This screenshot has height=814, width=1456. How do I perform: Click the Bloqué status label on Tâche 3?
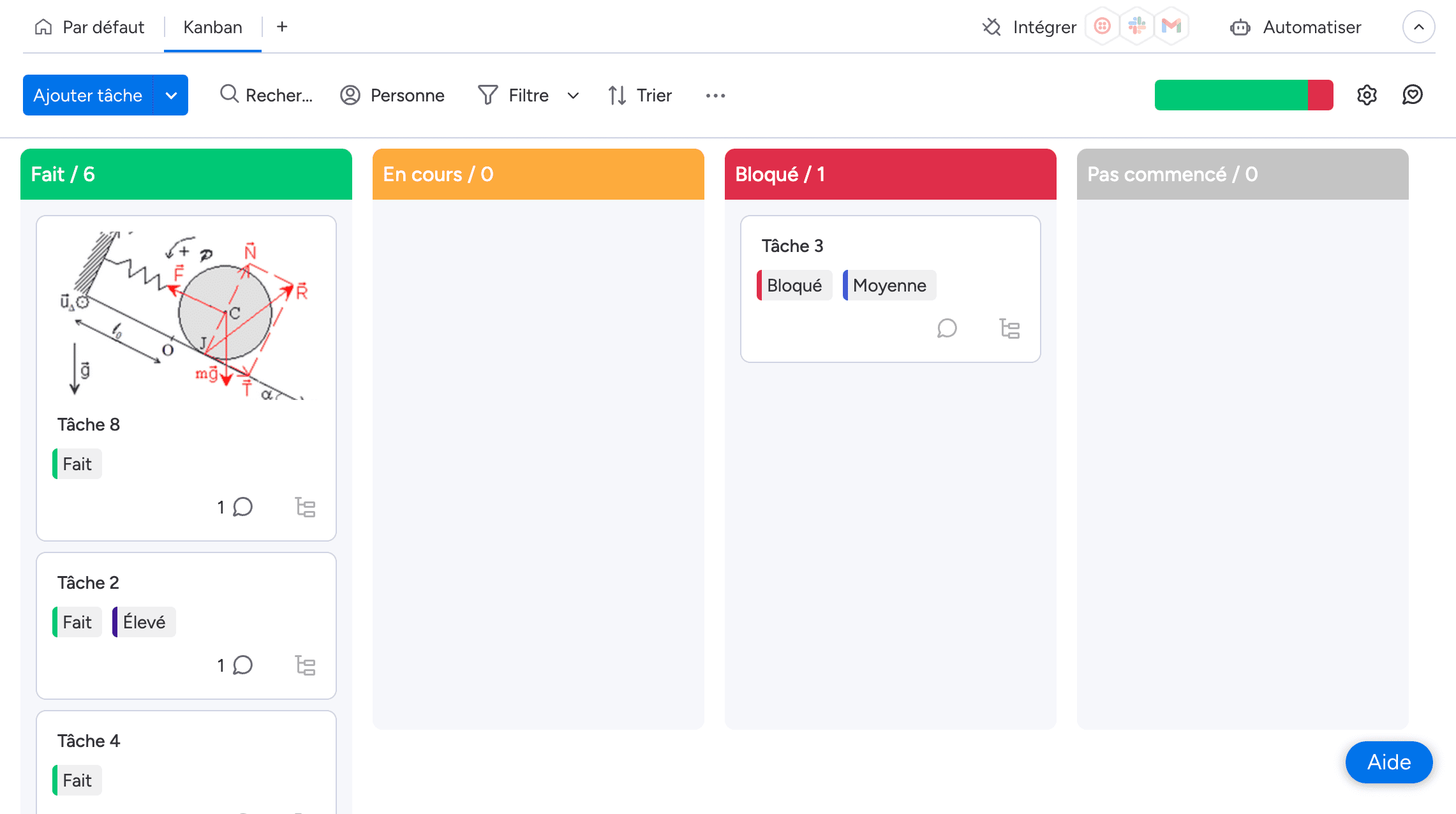(794, 285)
